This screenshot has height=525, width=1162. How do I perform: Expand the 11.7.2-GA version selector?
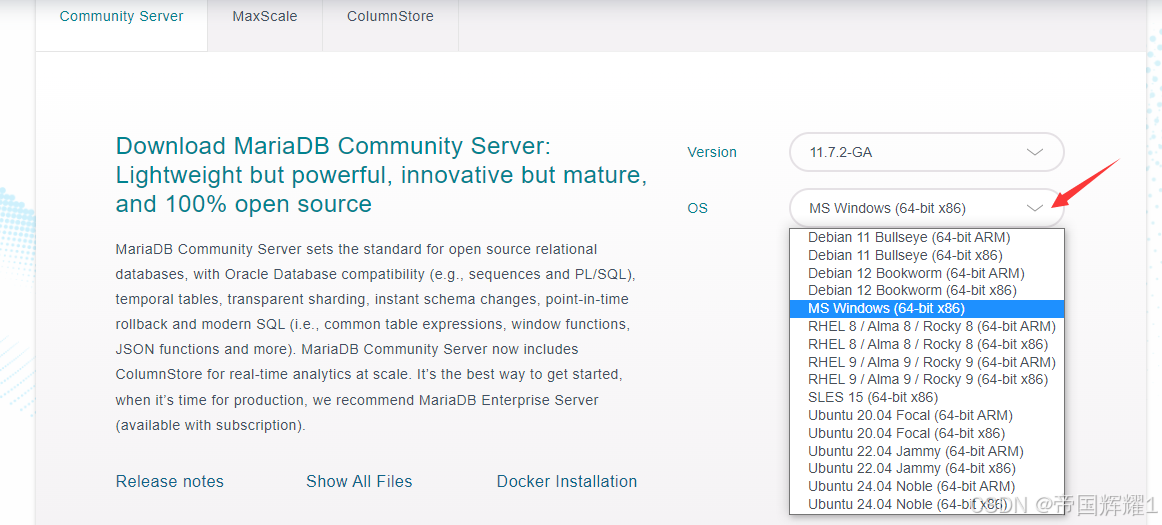[926, 152]
